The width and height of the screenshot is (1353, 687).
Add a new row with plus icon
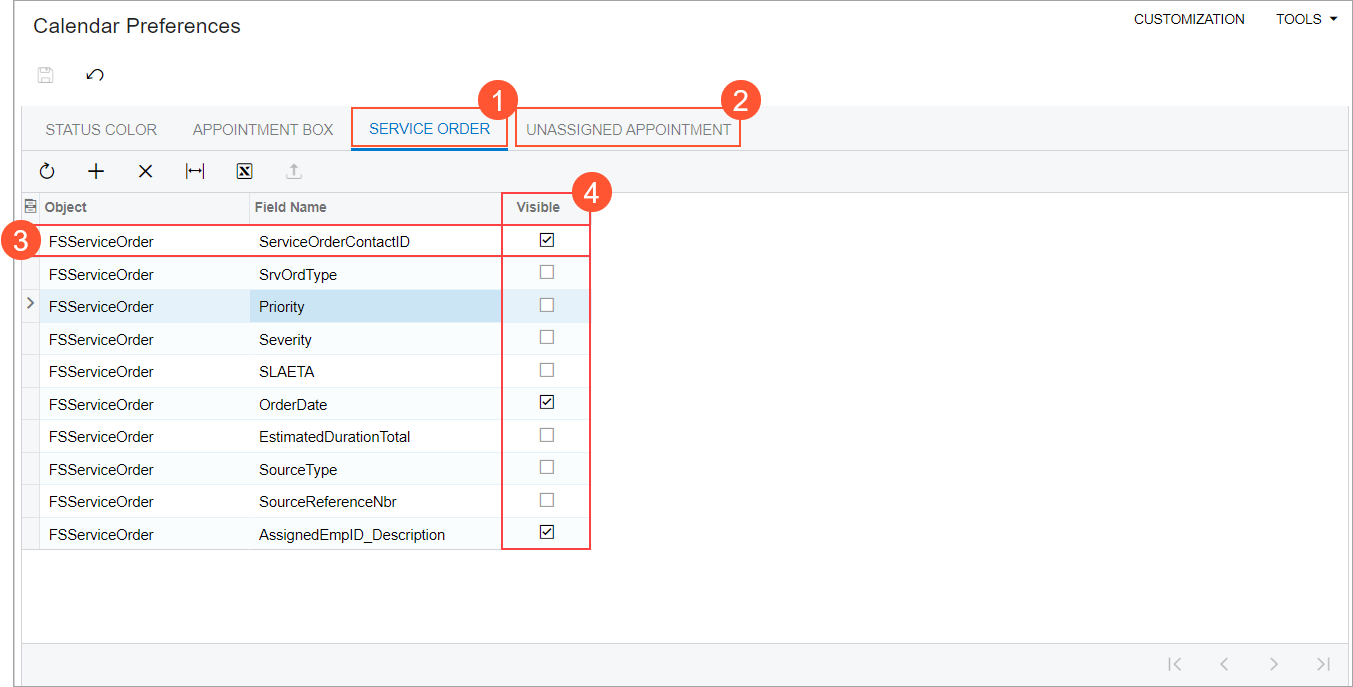(x=96, y=171)
